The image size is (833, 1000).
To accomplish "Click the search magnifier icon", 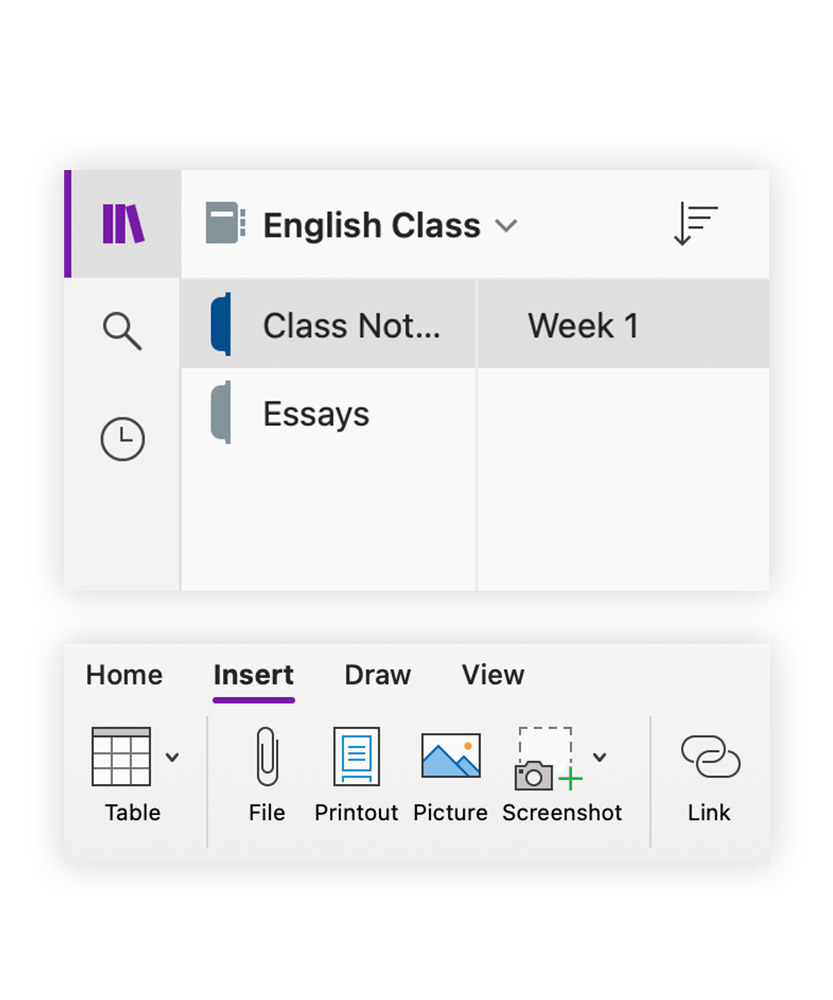I will tap(123, 330).
